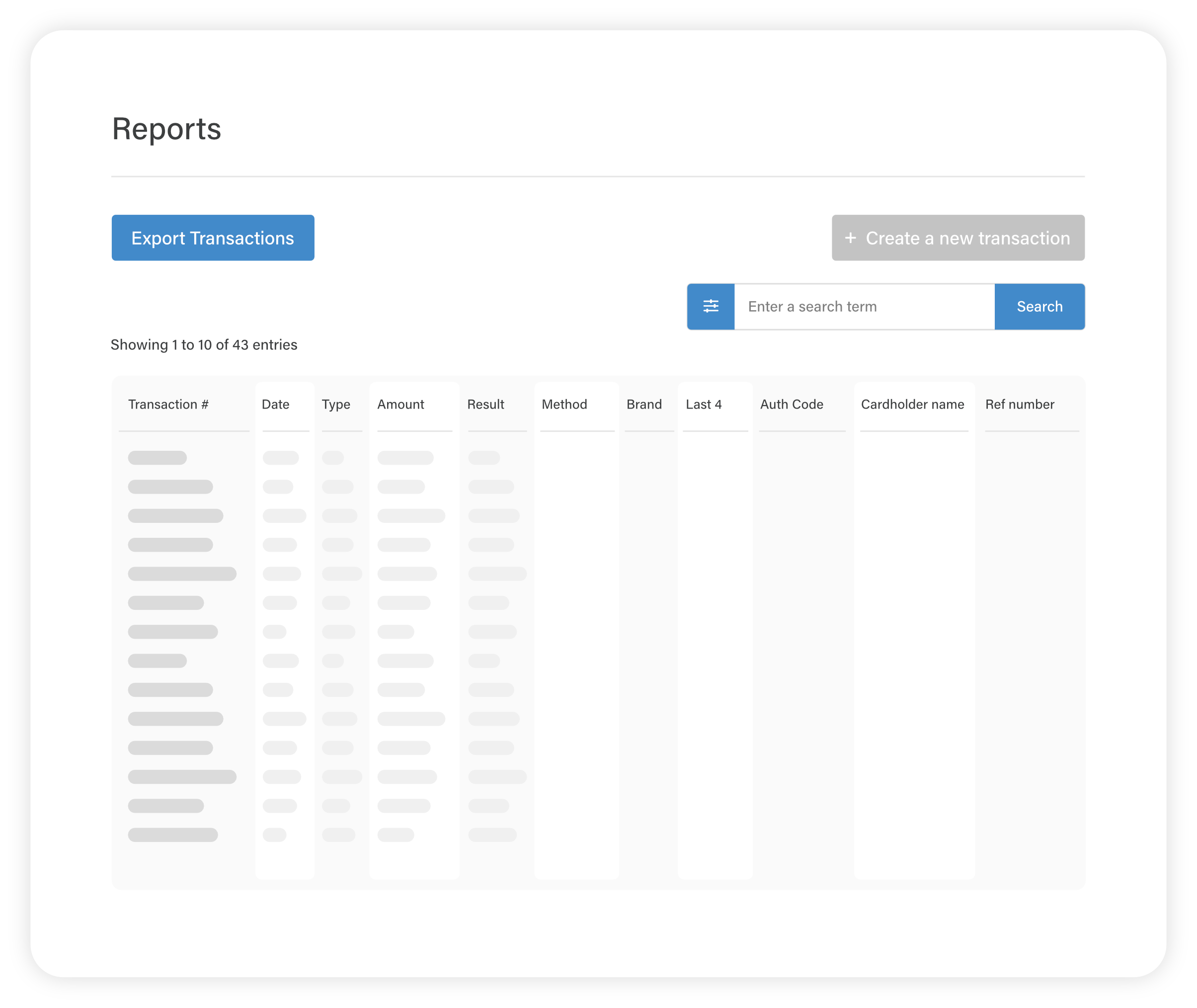This screenshot has height=1008, width=1197.
Task: Sort by Result column header
Action: (485, 404)
